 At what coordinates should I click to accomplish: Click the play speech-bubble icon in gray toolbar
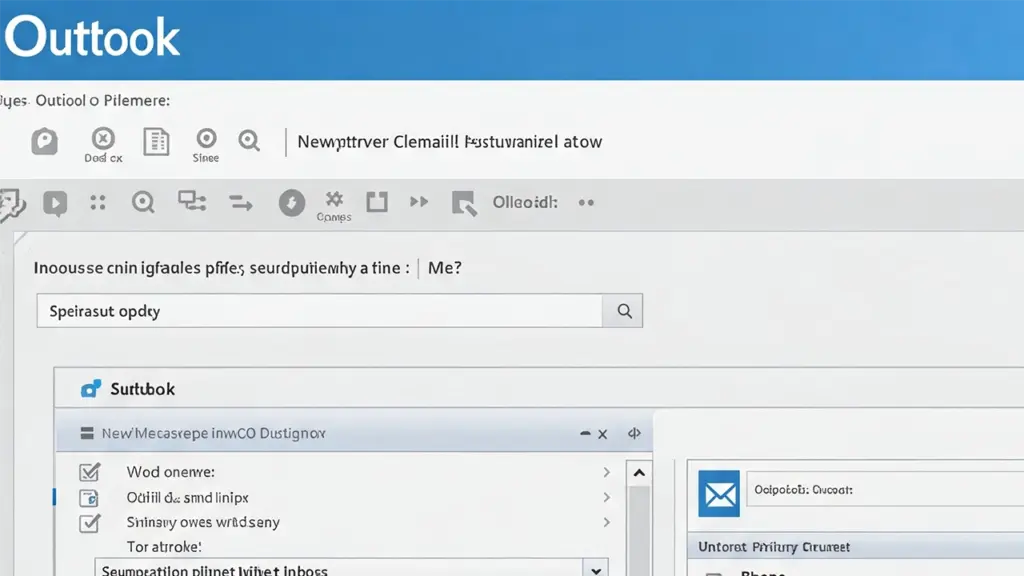tap(55, 204)
